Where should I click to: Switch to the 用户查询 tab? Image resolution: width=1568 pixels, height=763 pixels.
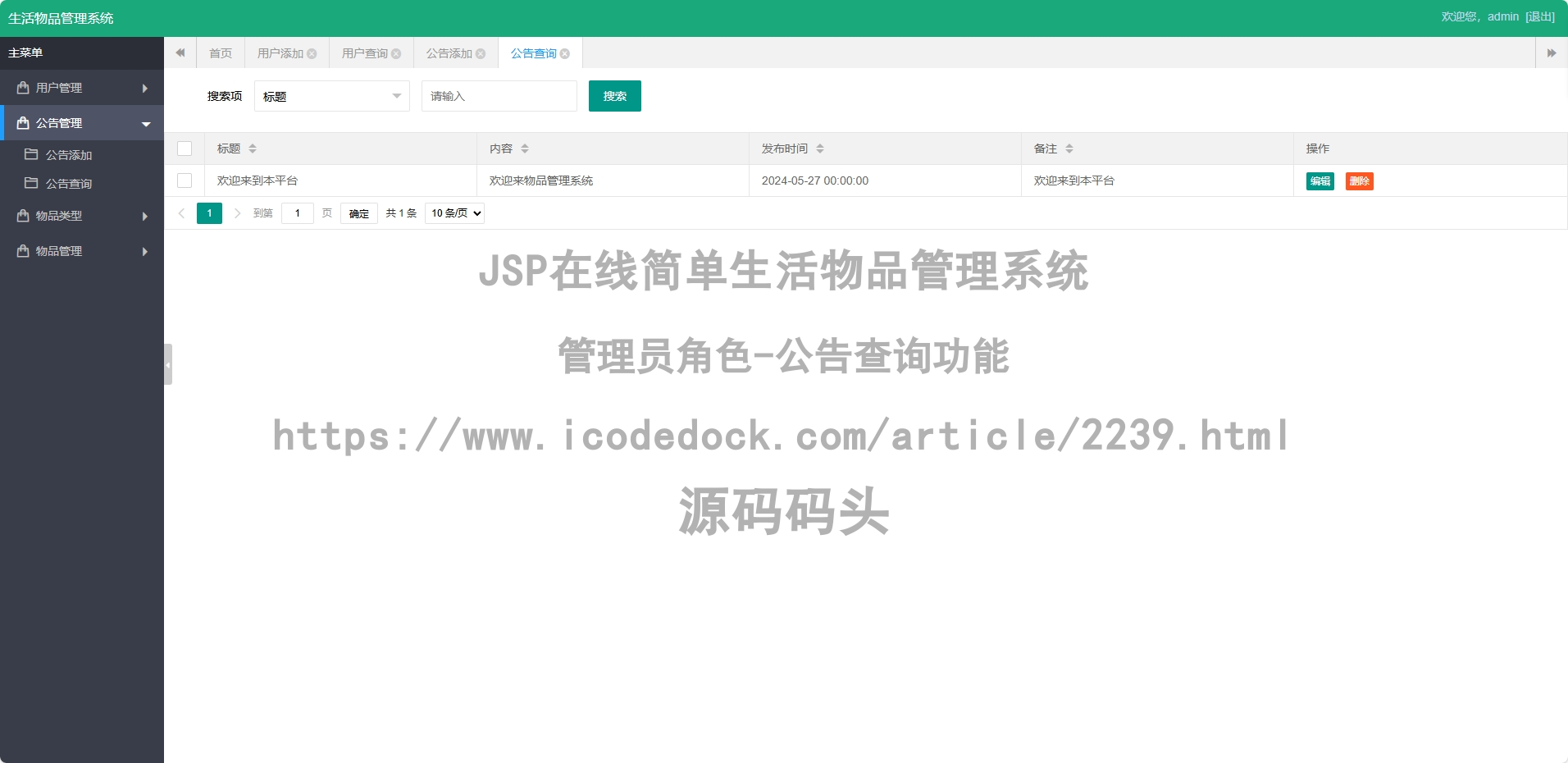pyautogui.click(x=365, y=53)
